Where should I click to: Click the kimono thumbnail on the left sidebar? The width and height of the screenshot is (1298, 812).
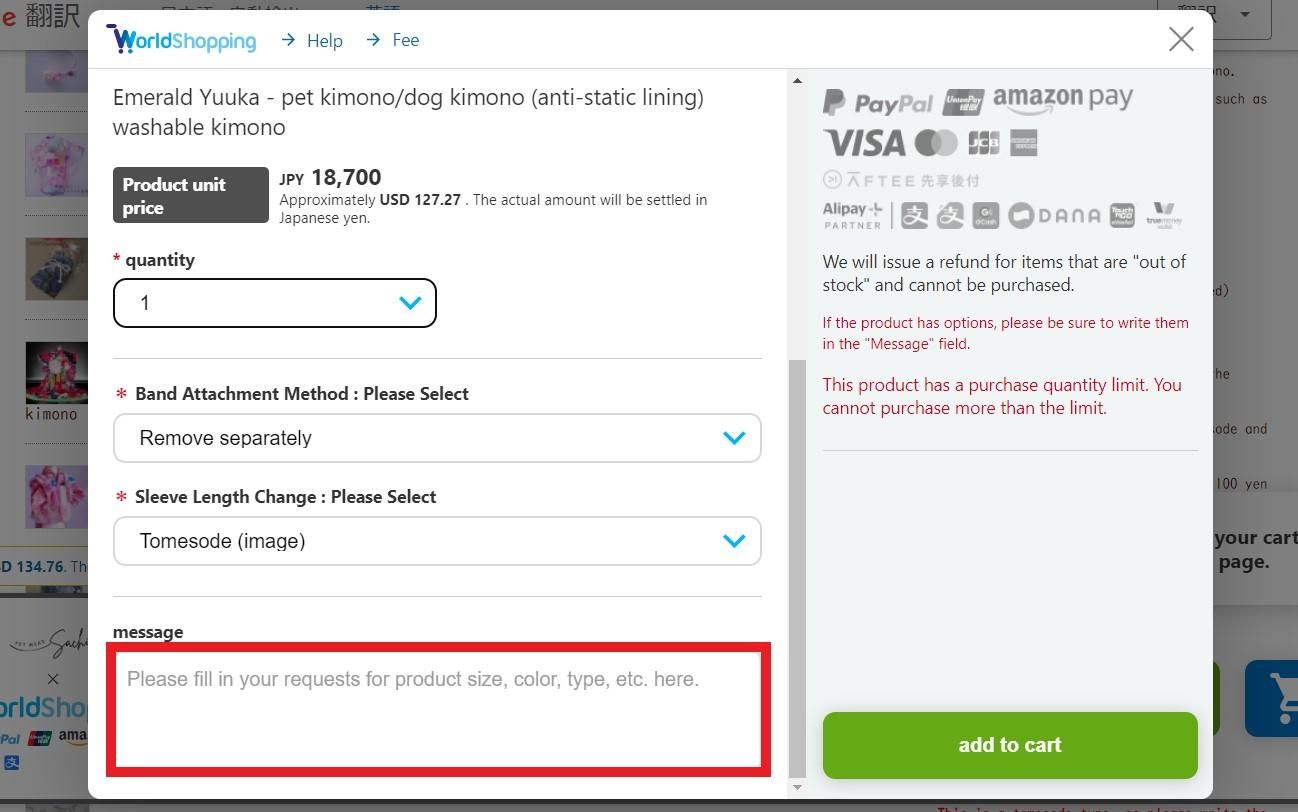click(x=57, y=372)
